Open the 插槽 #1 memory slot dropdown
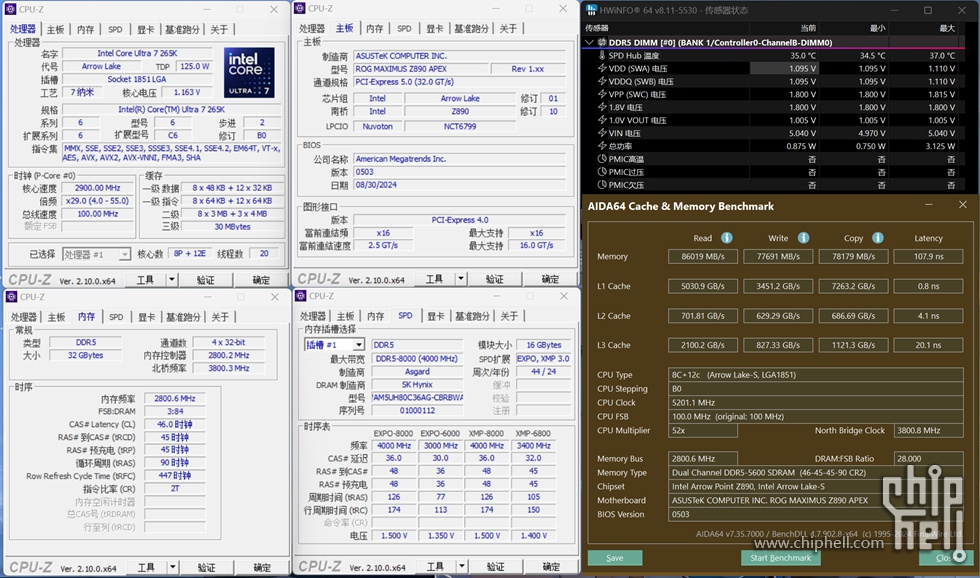980x578 pixels. [358, 345]
